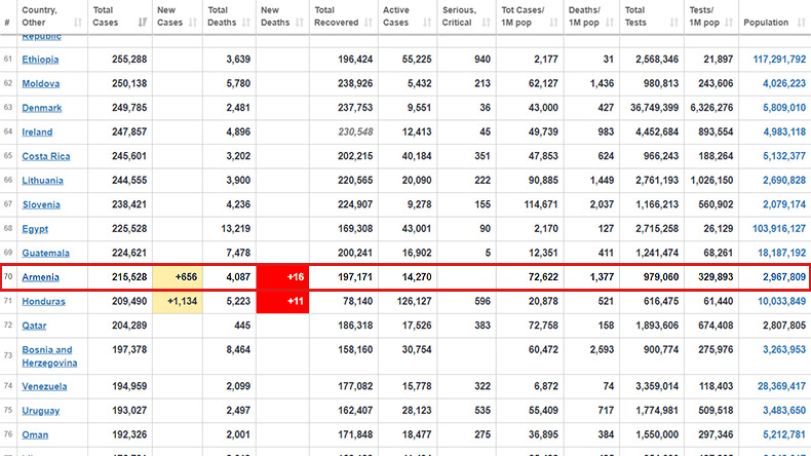Open the Moldova country link
Screen dimensions: 811x456
pos(41,84)
